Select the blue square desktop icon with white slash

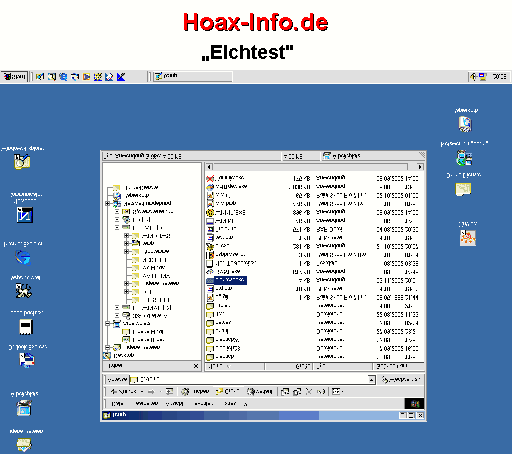click(25, 215)
